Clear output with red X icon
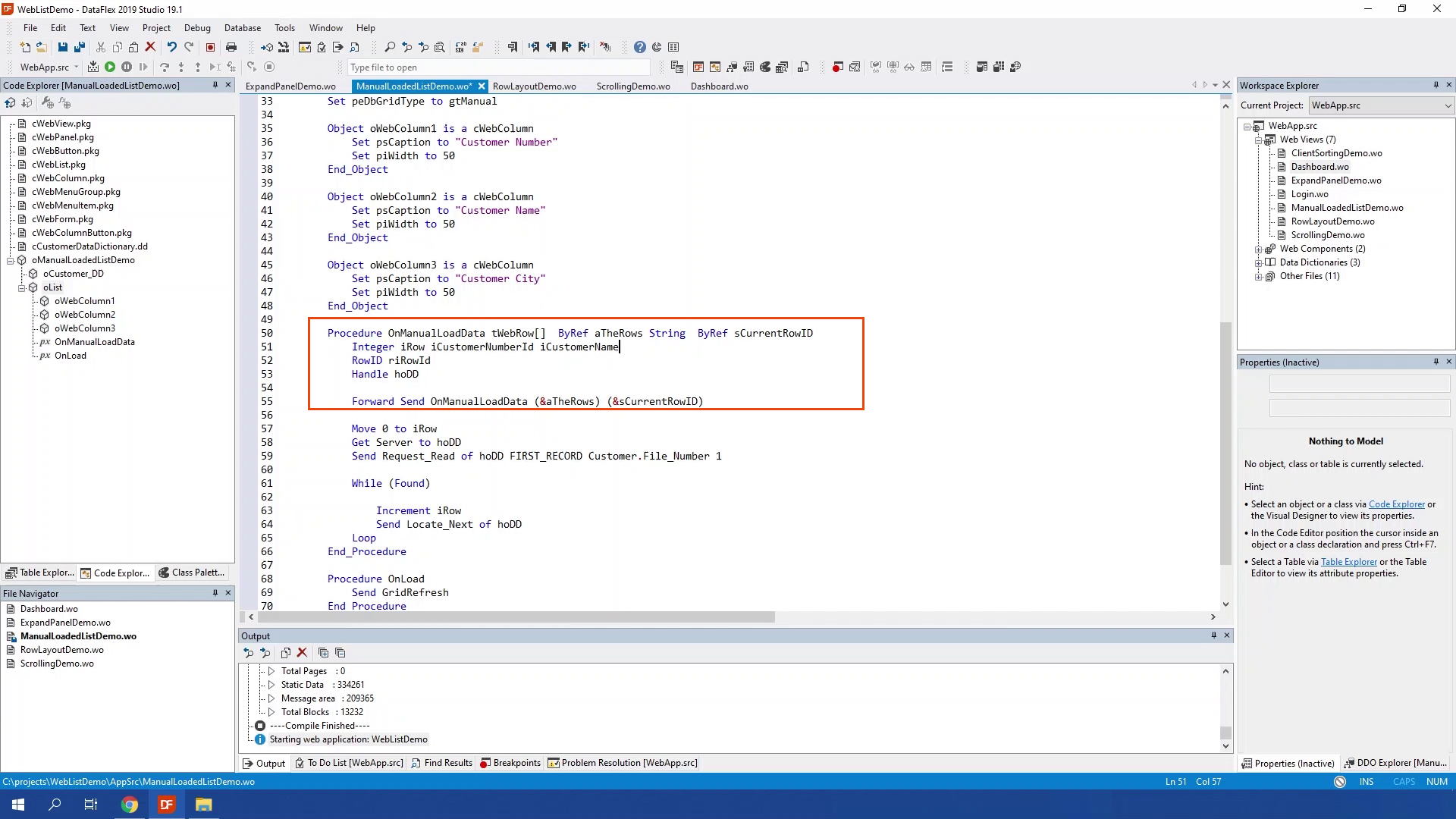The image size is (1456, 819). pyautogui.click(x=302, y=652)
